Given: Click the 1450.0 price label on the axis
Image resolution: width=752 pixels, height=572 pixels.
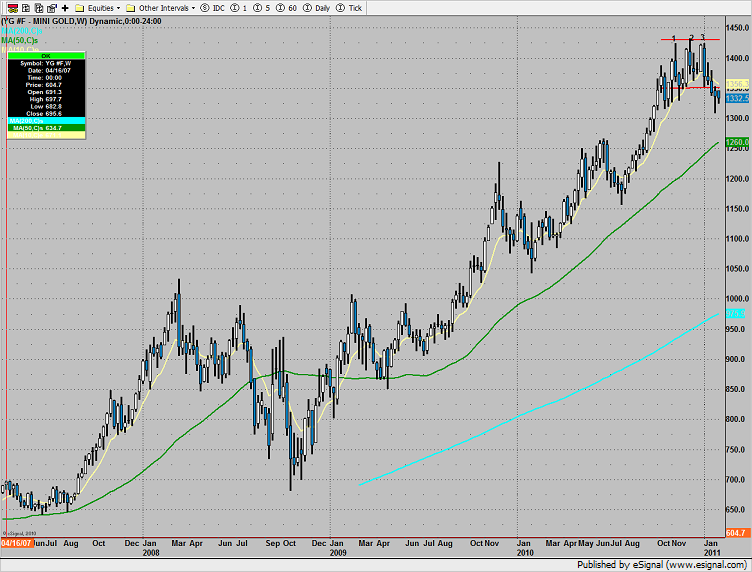Looking at the screenshot, I should (738, 28).
